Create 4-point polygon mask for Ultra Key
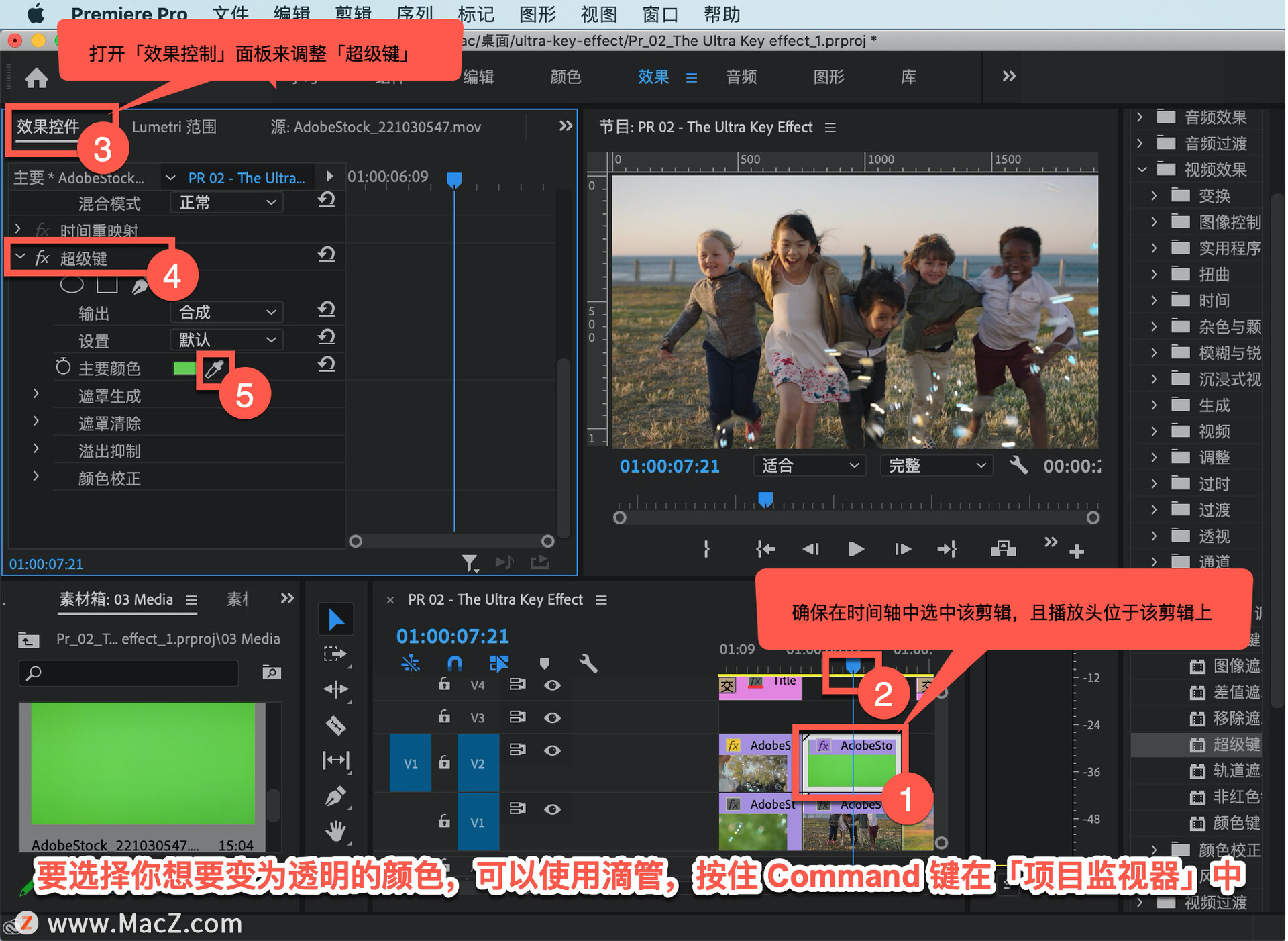 107,285
